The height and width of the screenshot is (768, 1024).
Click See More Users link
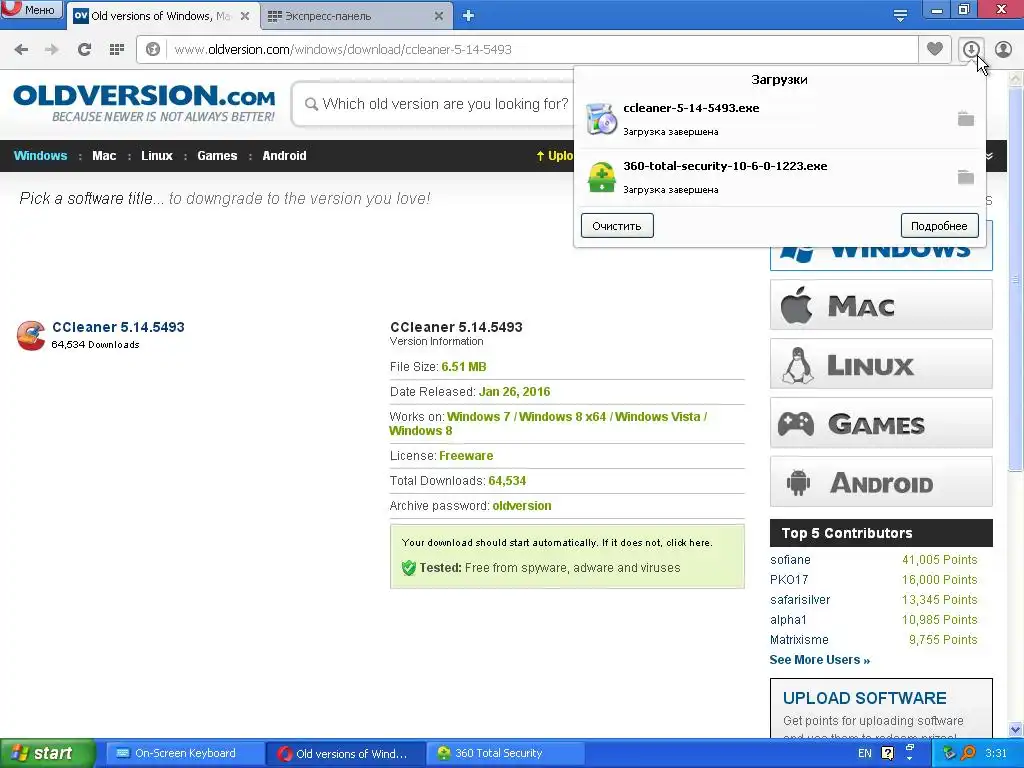click(820, 660)
